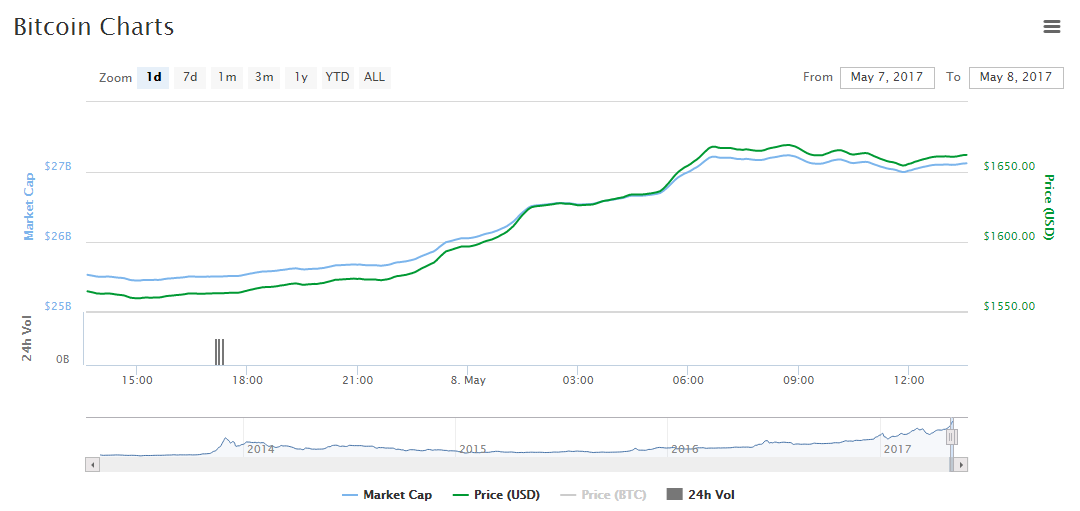Click the $25B market cap label
Image resolution: width=1080 pixels, height=511 pixels.
[x=58, y=306]
